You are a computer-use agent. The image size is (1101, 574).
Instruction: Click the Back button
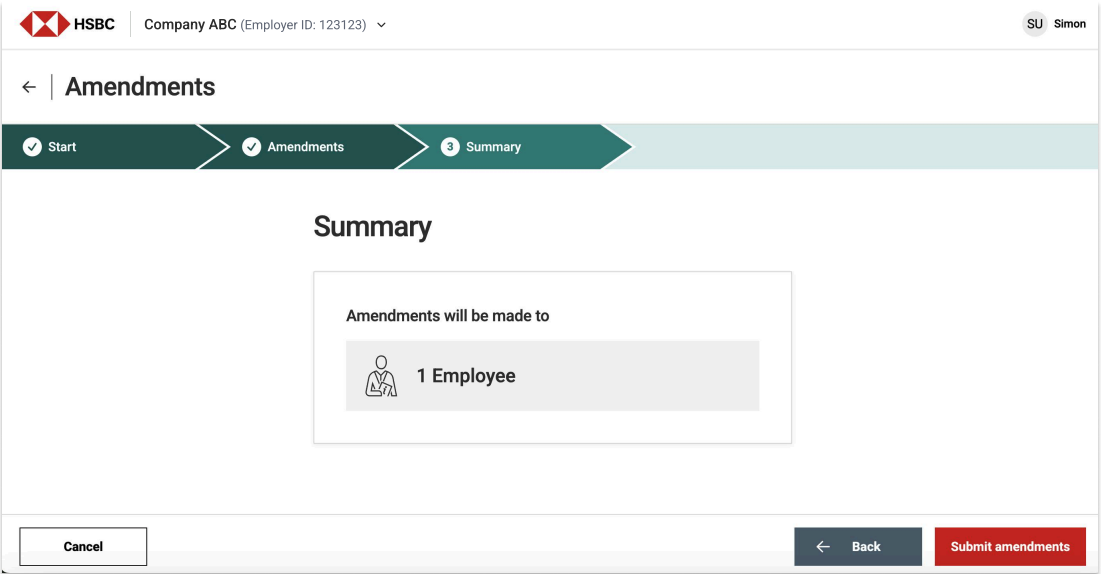[858, 547]
